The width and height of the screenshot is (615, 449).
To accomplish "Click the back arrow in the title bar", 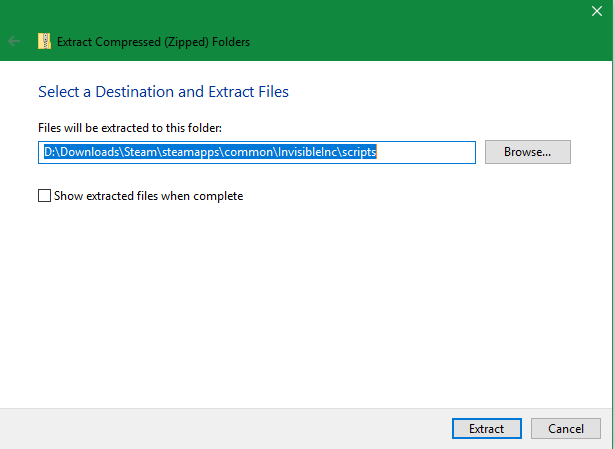I will point(14,41).
